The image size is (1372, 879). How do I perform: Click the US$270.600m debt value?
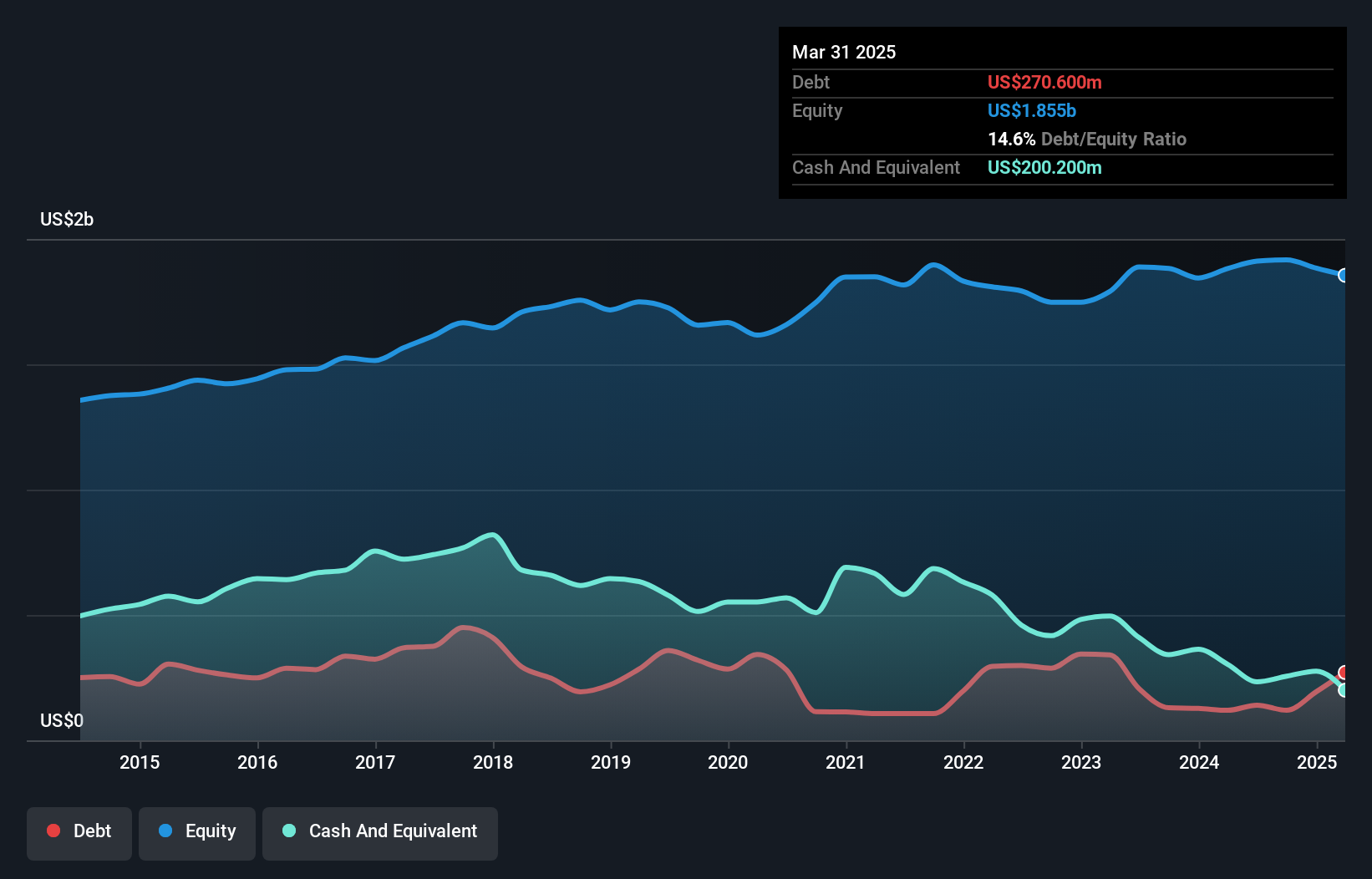coord(1044,83)
